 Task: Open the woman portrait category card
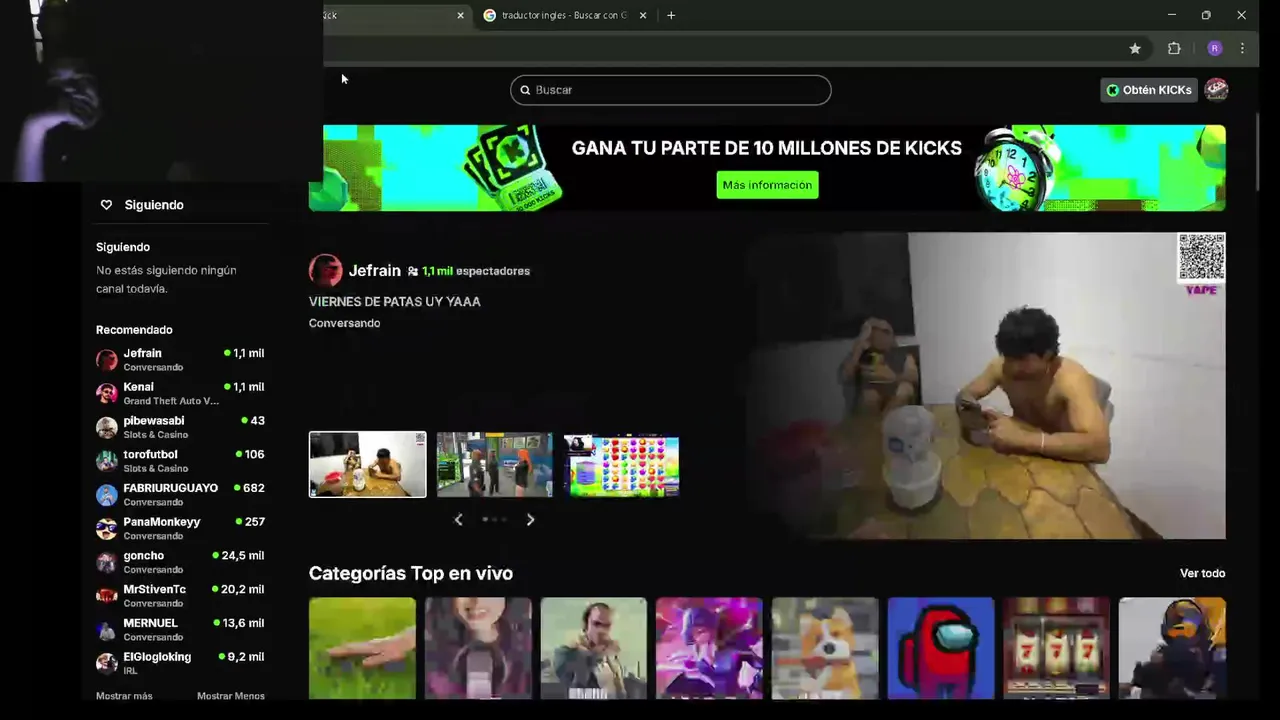(x=478, y=648)
